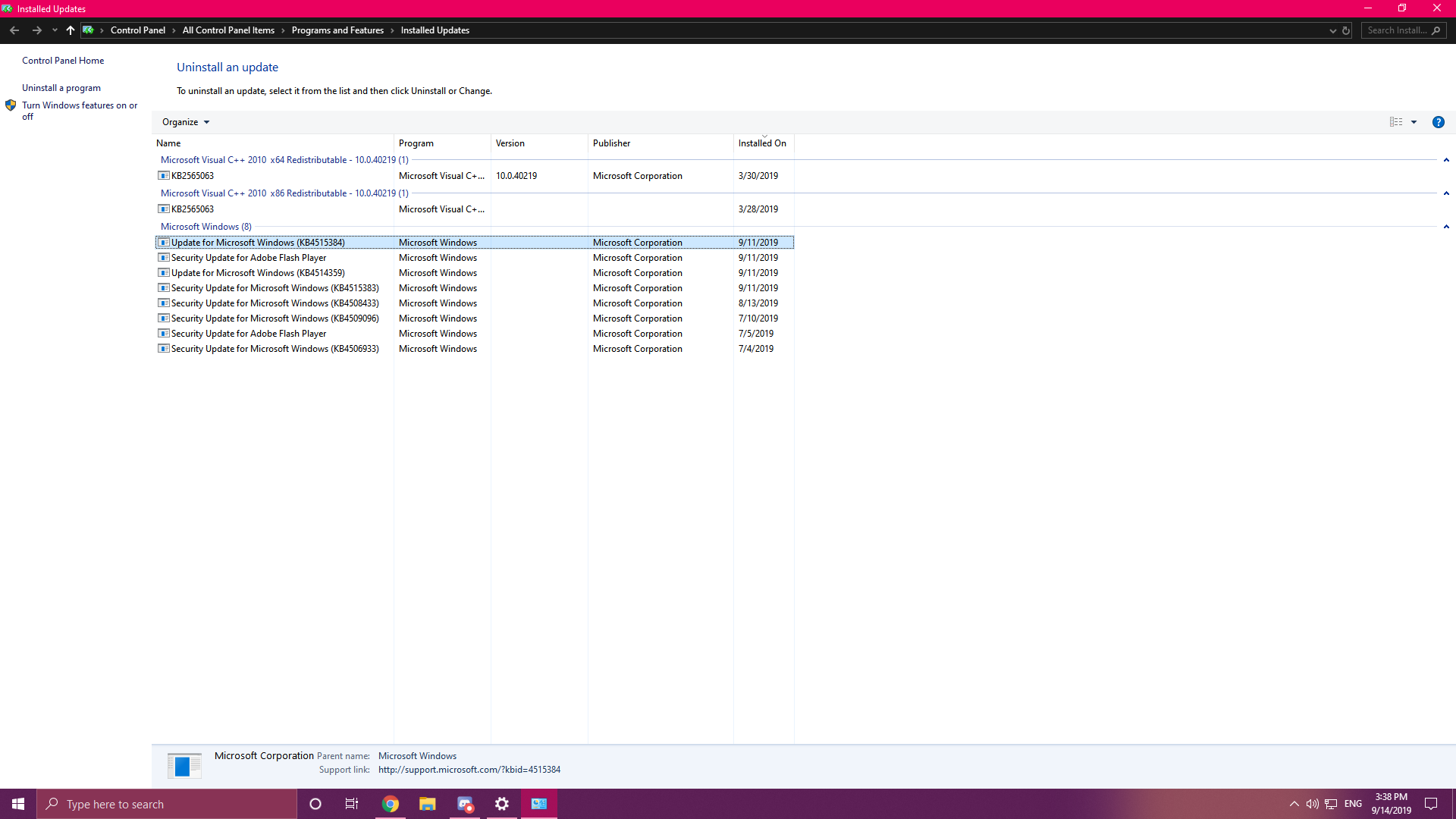
Task: Collapse the Microsoft Windows (8) group
Action: click(1446, 227)
